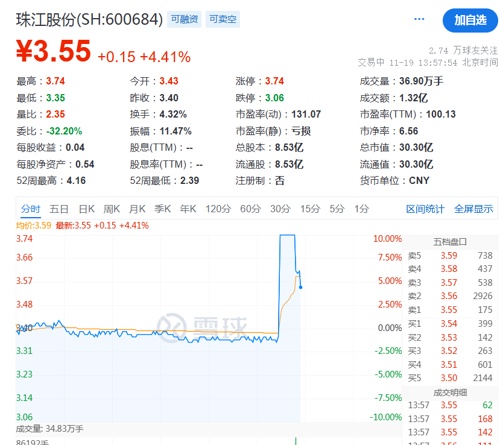Viewport: 500px width, 445px height.
Task: Click the 成交明细 header
Action: 450,392
